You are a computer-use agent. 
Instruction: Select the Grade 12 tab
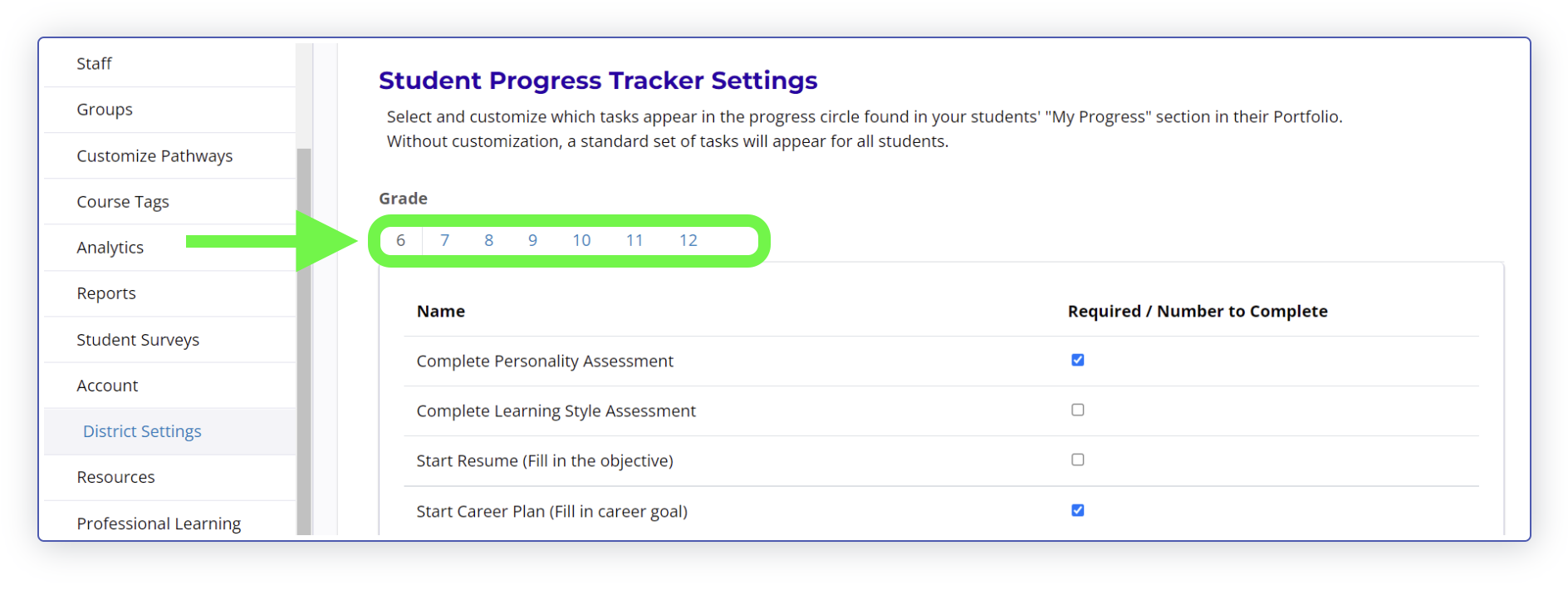point(688,241)
